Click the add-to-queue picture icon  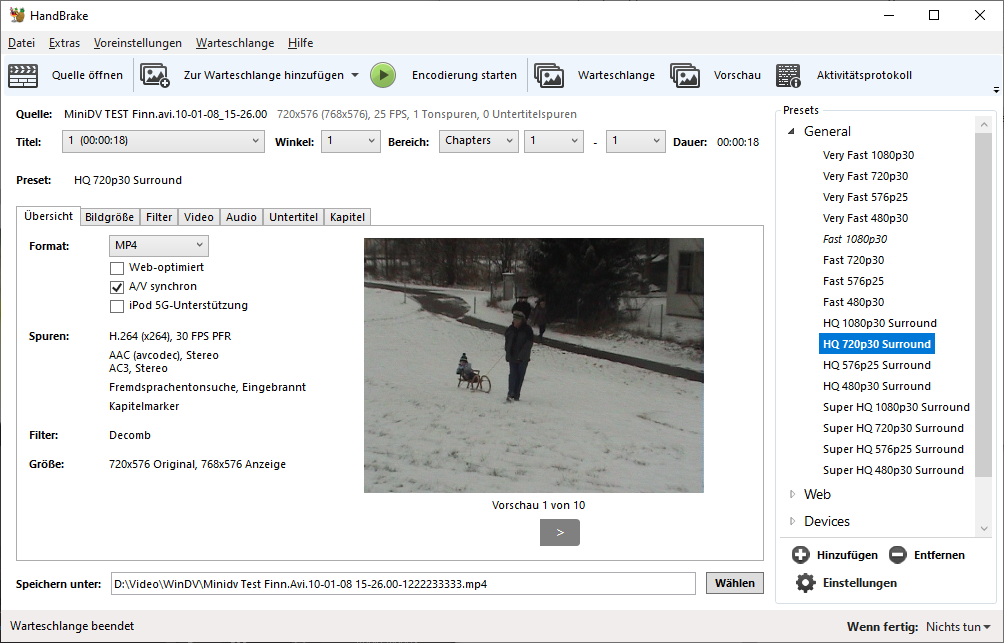pos(155,76)
